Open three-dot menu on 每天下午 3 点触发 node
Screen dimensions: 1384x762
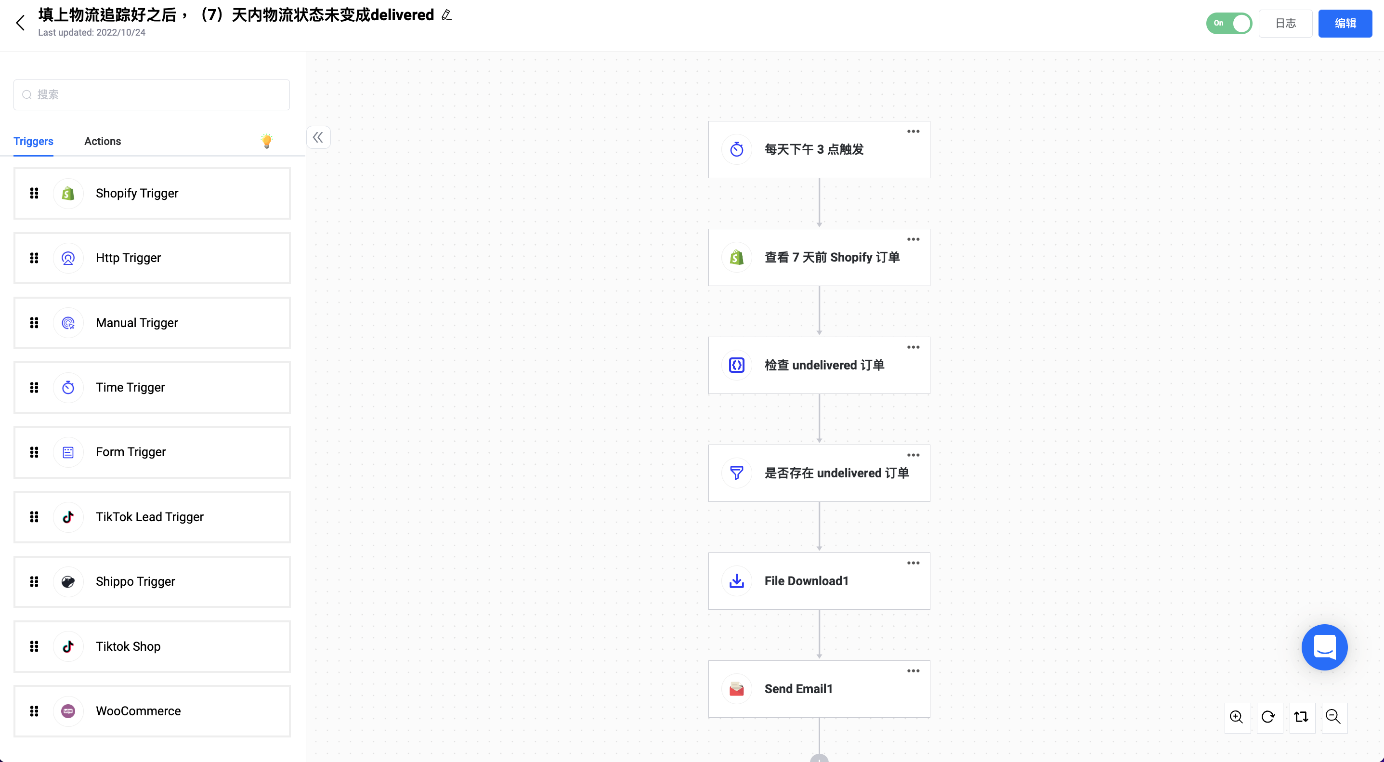pos(913,132)
